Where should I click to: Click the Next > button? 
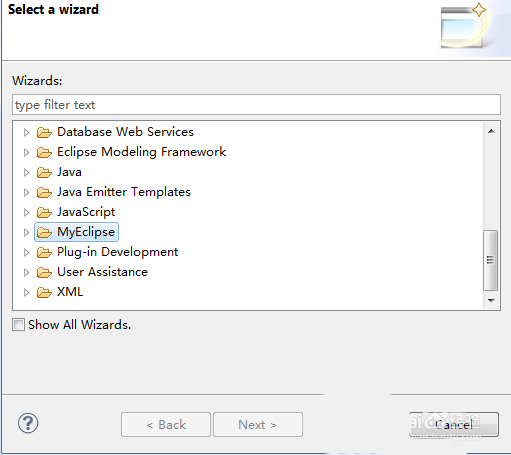[x=258, y=424]
